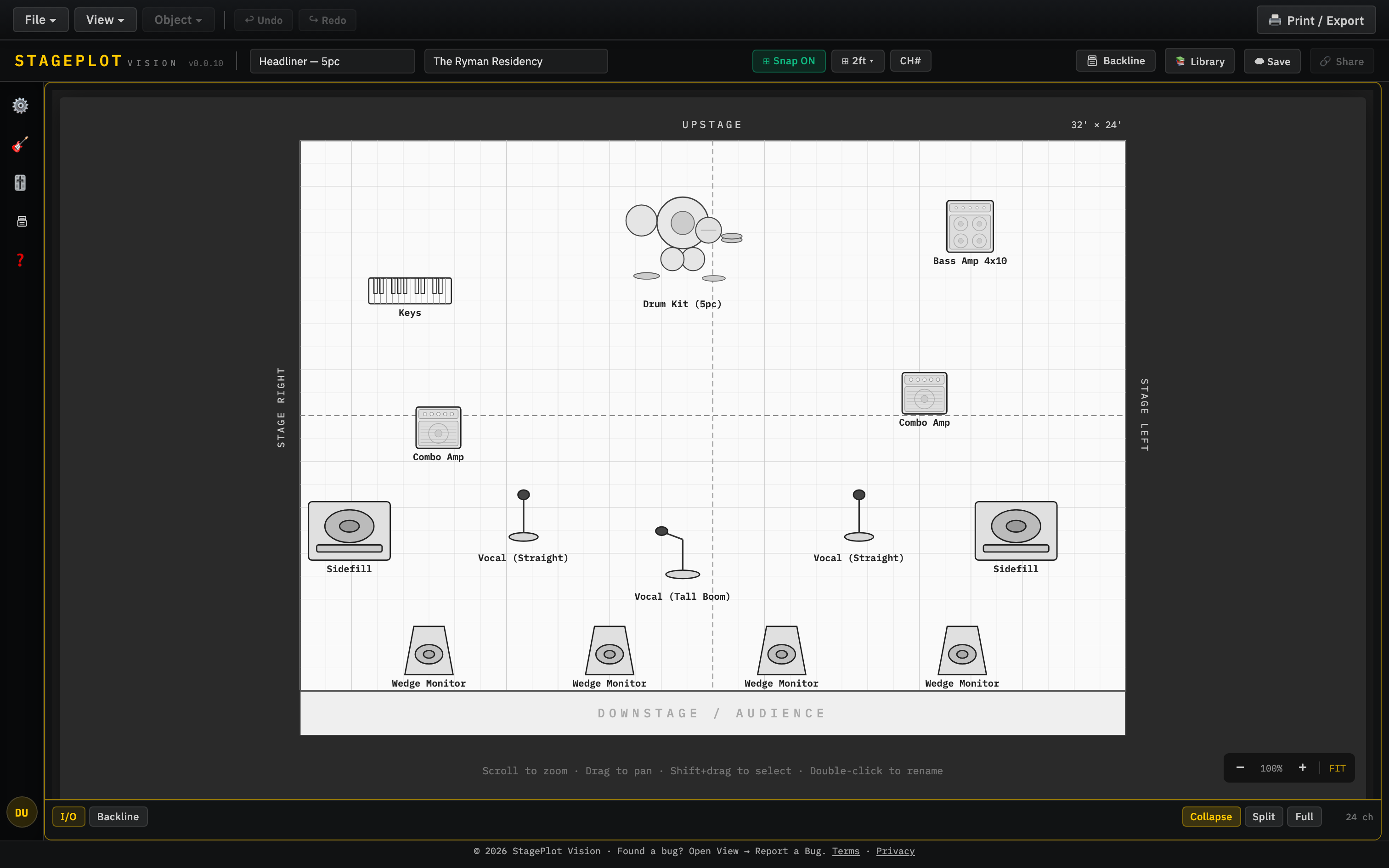
Task: Switch panel view to Split
Action: tap(1263, 817)
